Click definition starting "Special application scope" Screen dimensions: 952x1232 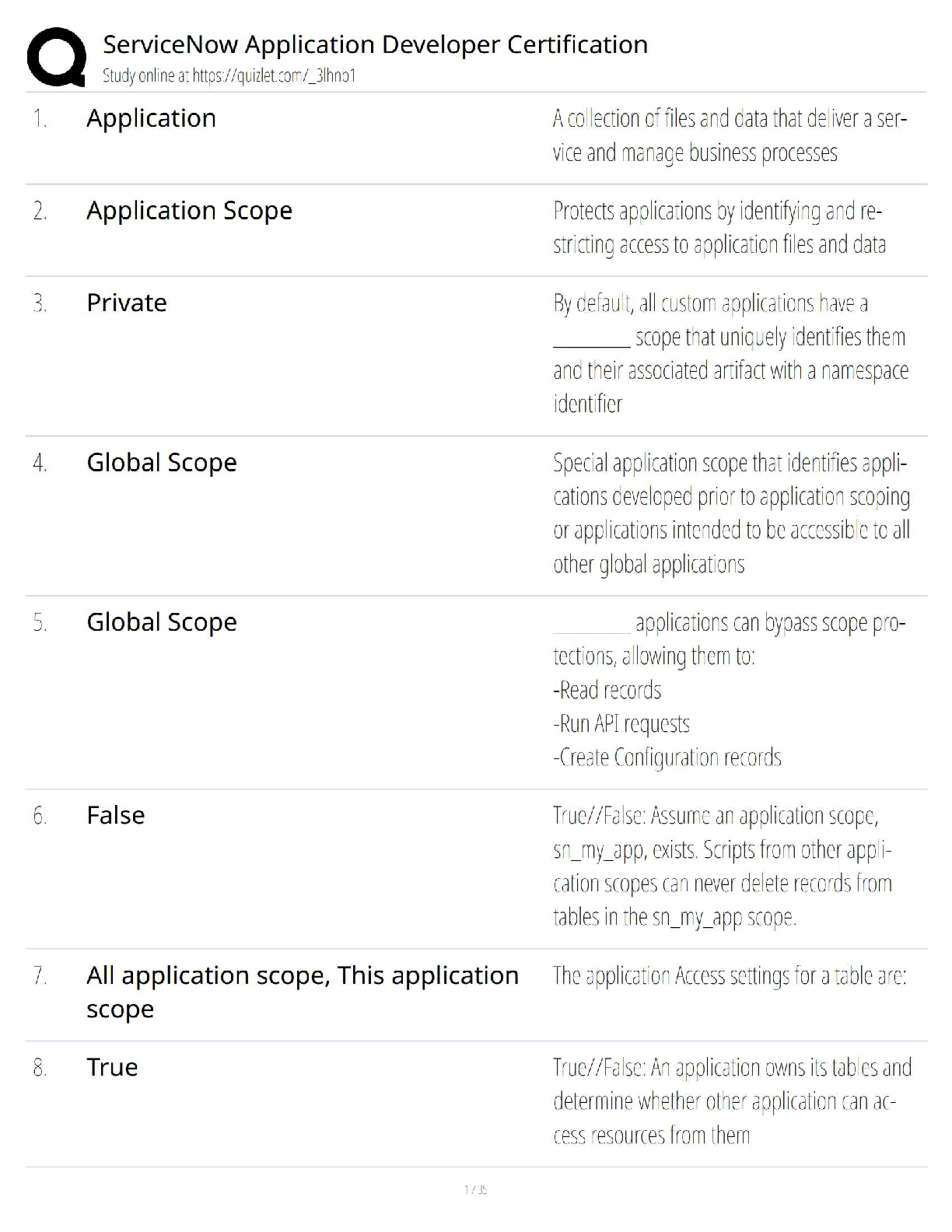coord(731,513)
